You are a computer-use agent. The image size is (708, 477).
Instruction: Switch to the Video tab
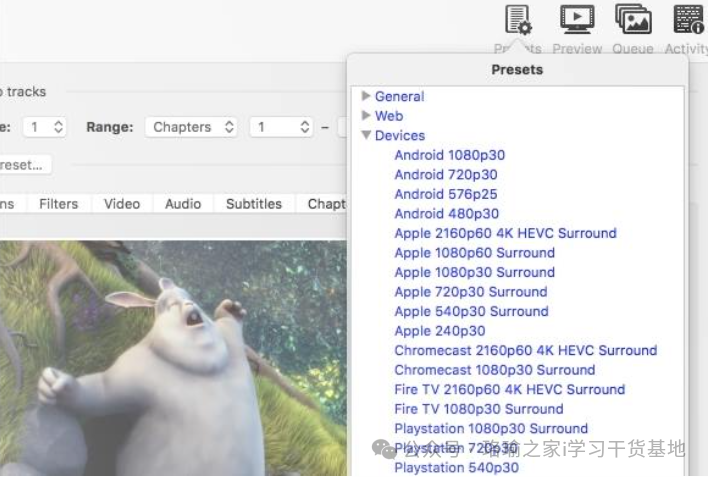coord(122,203)
